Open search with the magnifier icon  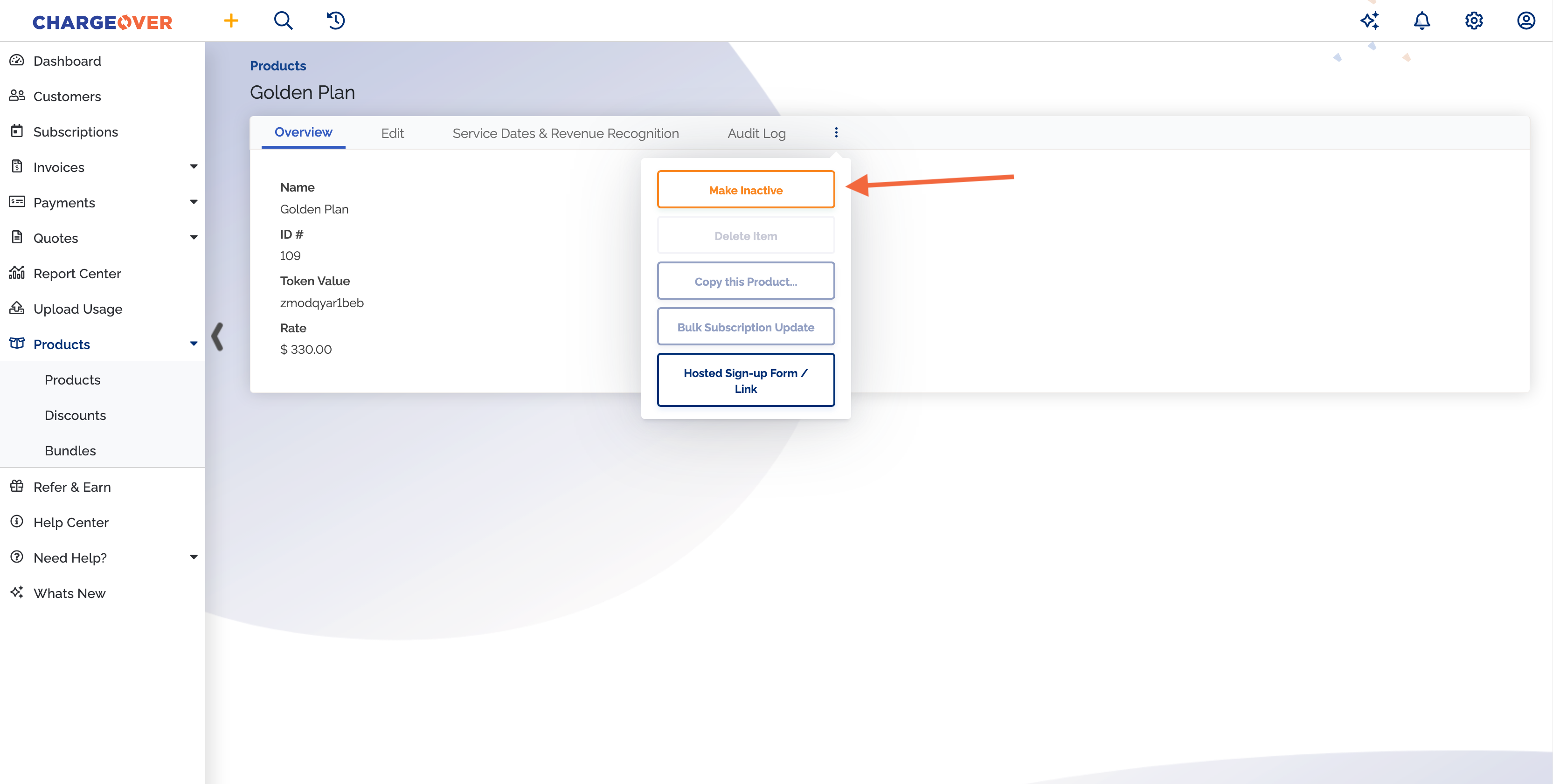283,21
